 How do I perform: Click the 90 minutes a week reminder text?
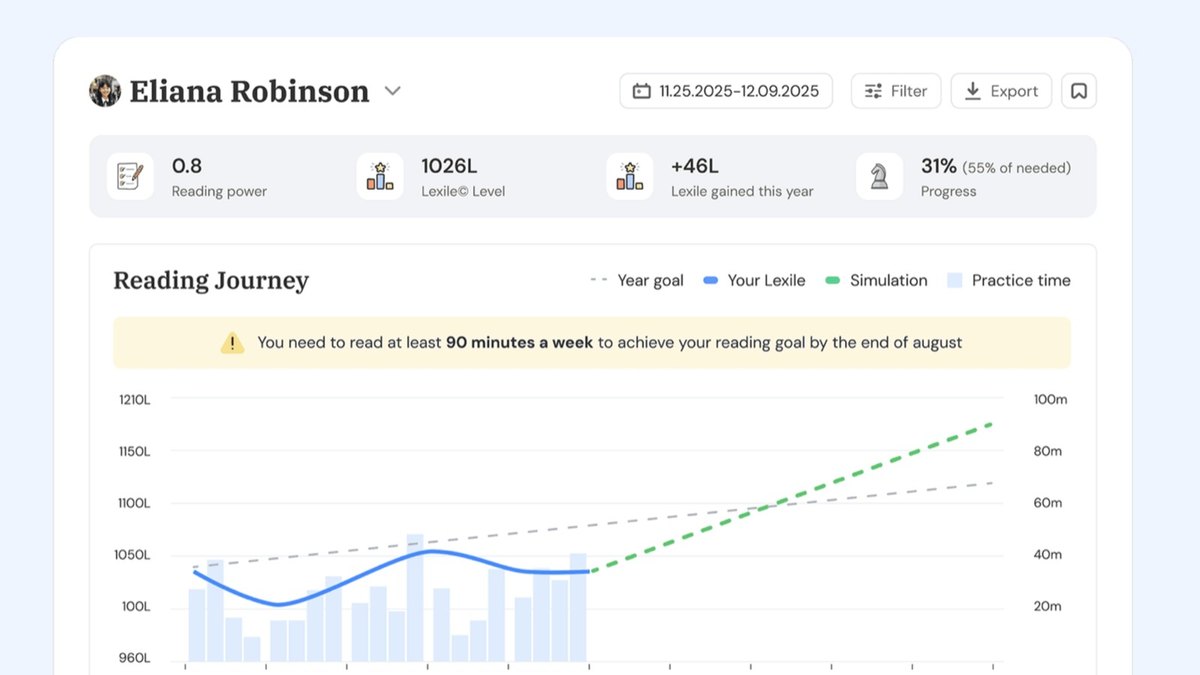click(520, 343)
